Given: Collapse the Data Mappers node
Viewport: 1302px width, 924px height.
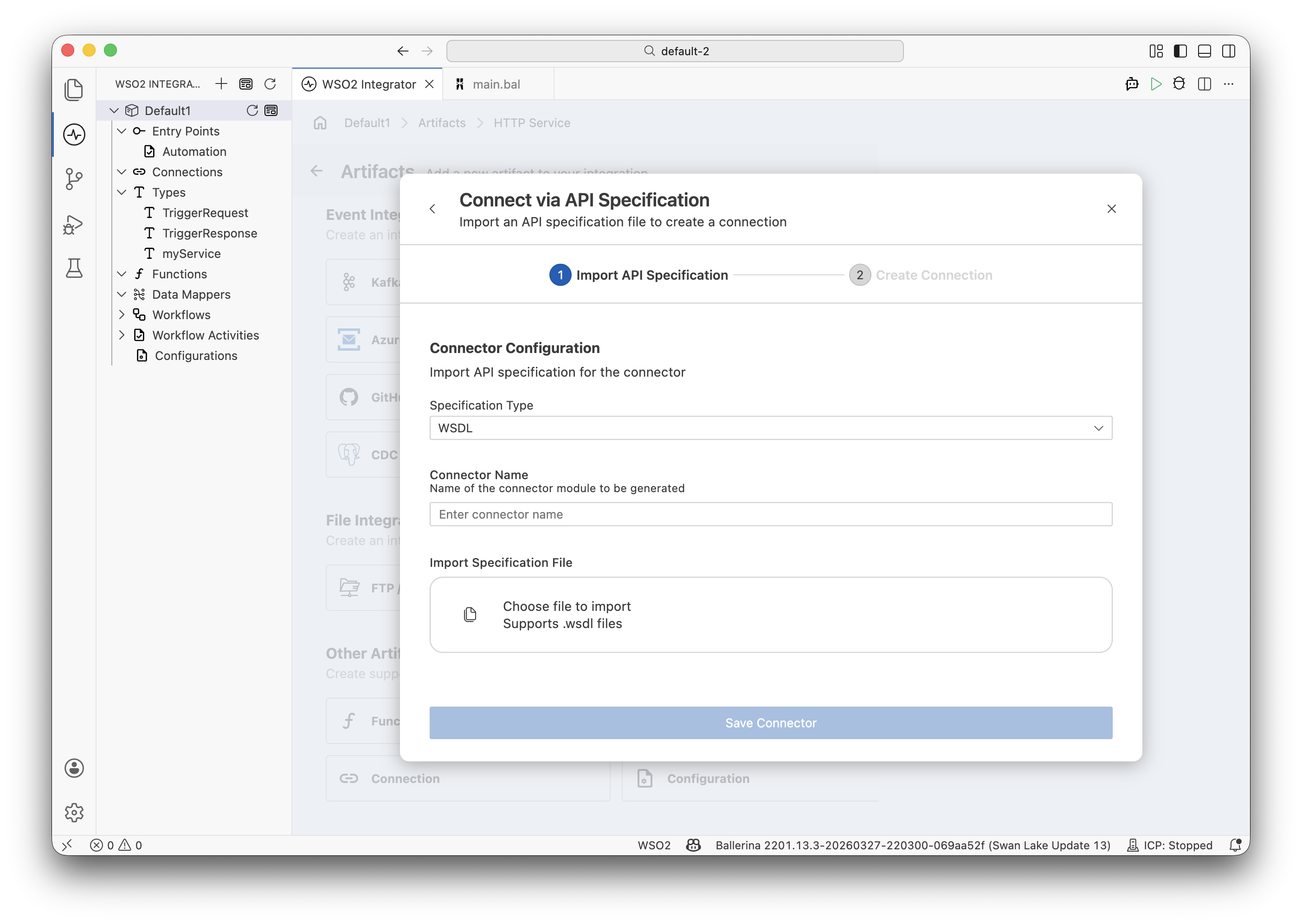Looking at the screenshot, I should coord(122,295).
